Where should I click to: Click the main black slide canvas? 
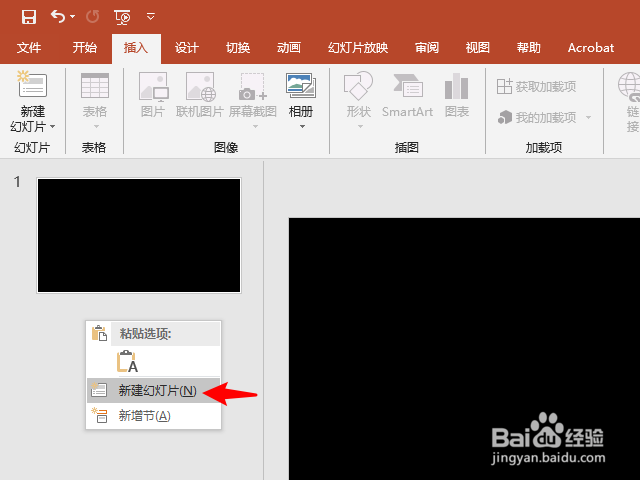(x=464, y=349)
